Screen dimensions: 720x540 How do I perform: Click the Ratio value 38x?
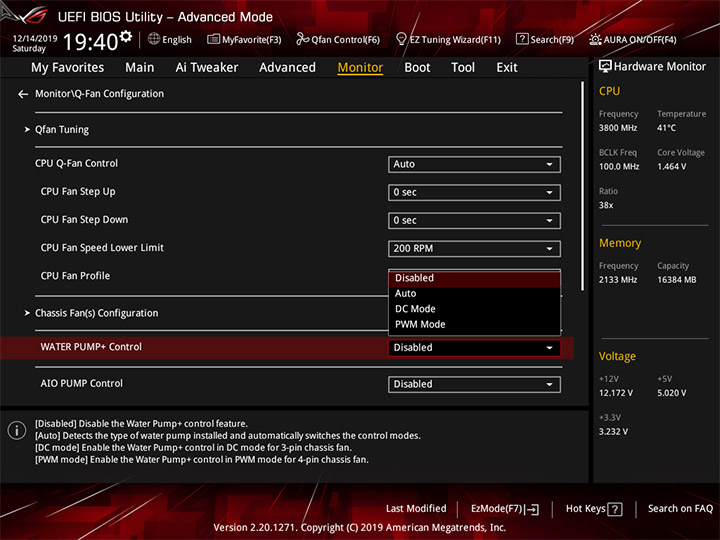[606, 205]
